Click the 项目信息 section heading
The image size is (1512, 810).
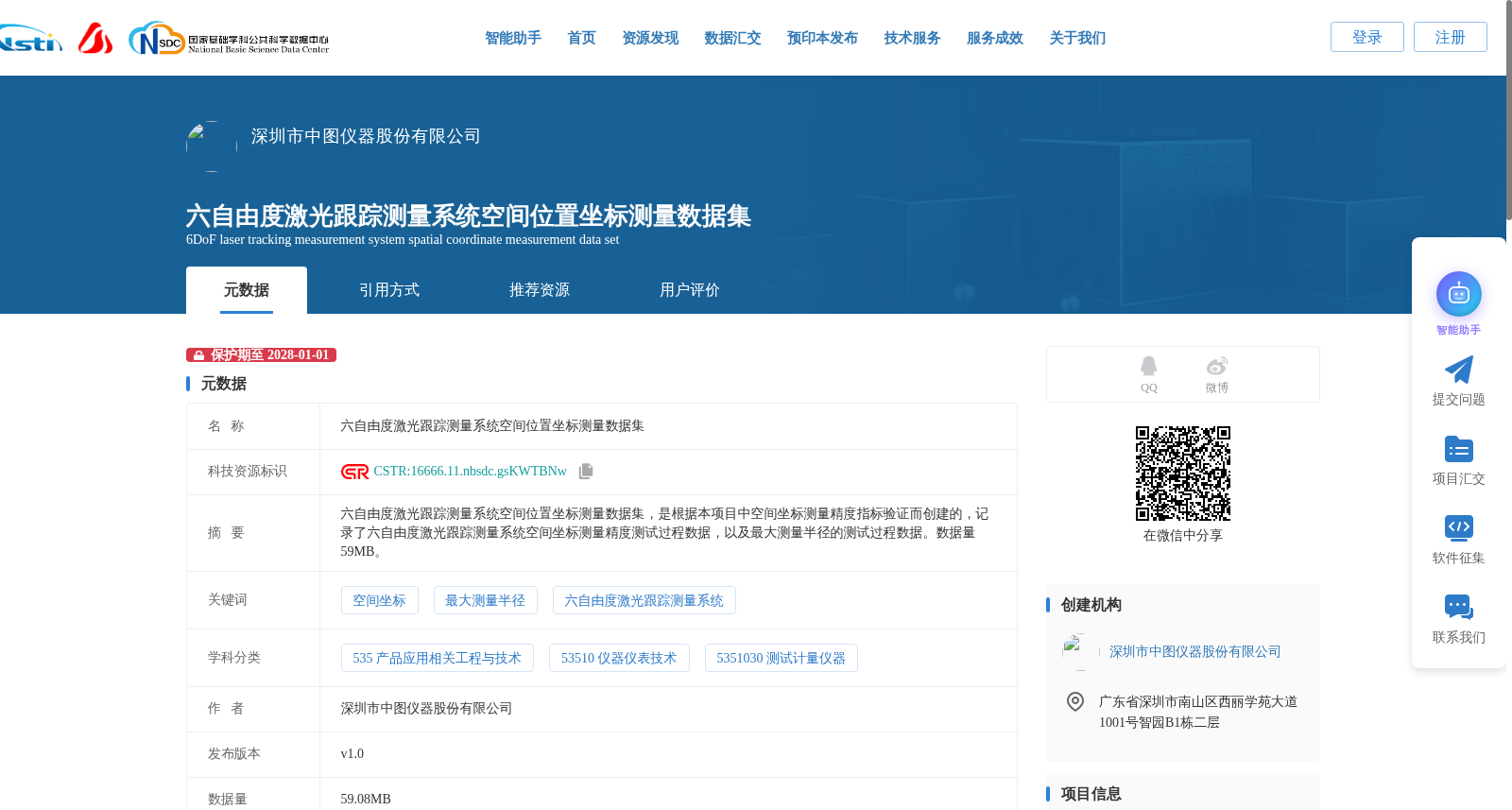tap(1091, 794)
